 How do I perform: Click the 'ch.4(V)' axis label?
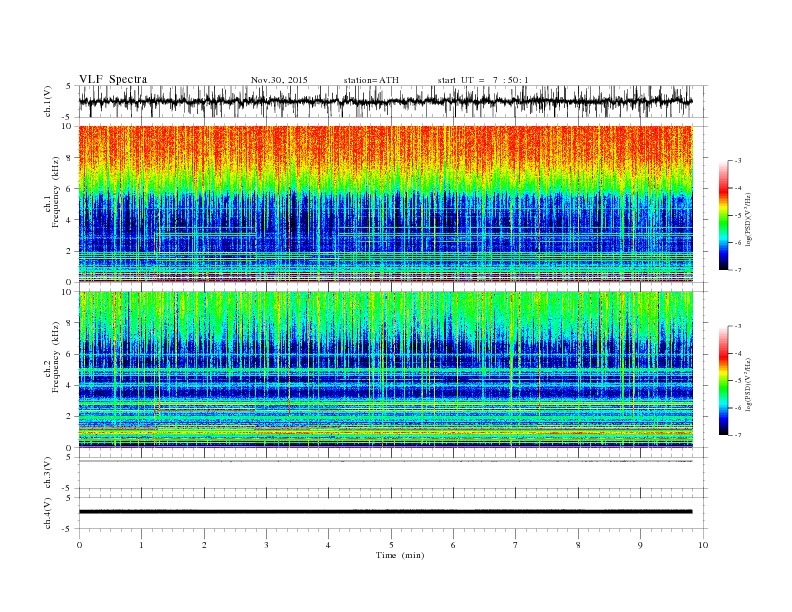(48, 513)
